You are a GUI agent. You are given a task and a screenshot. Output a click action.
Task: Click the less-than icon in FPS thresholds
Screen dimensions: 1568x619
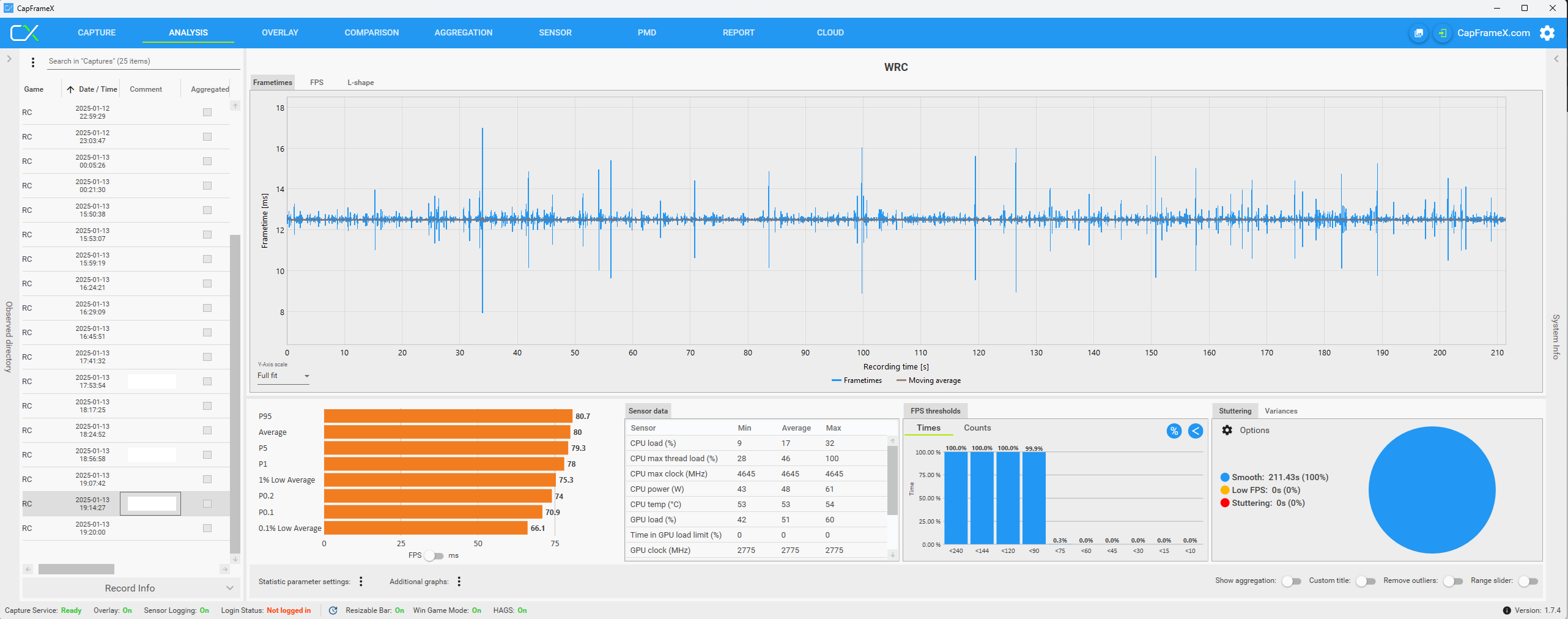(1195, 431)
